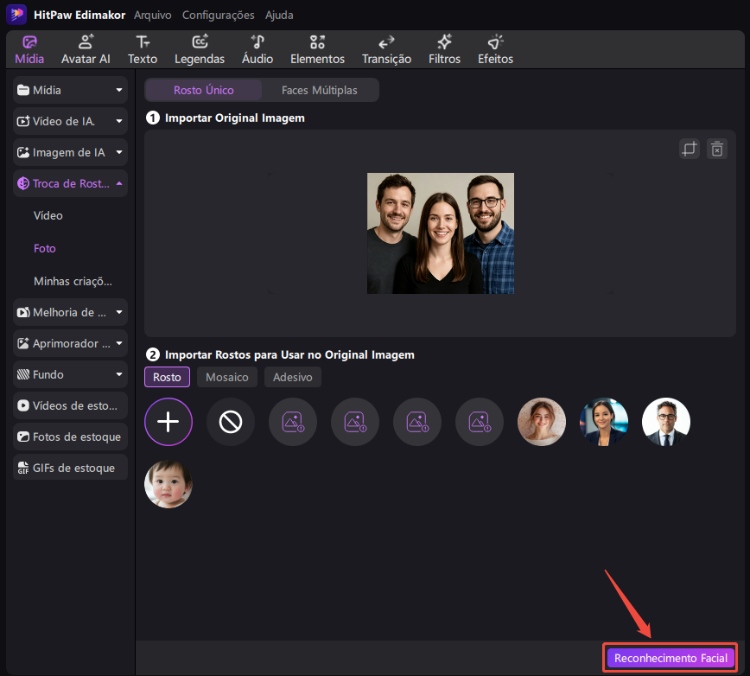
Task: Select the Texto tool in toolbar
Action: click(x=143, y=49)
